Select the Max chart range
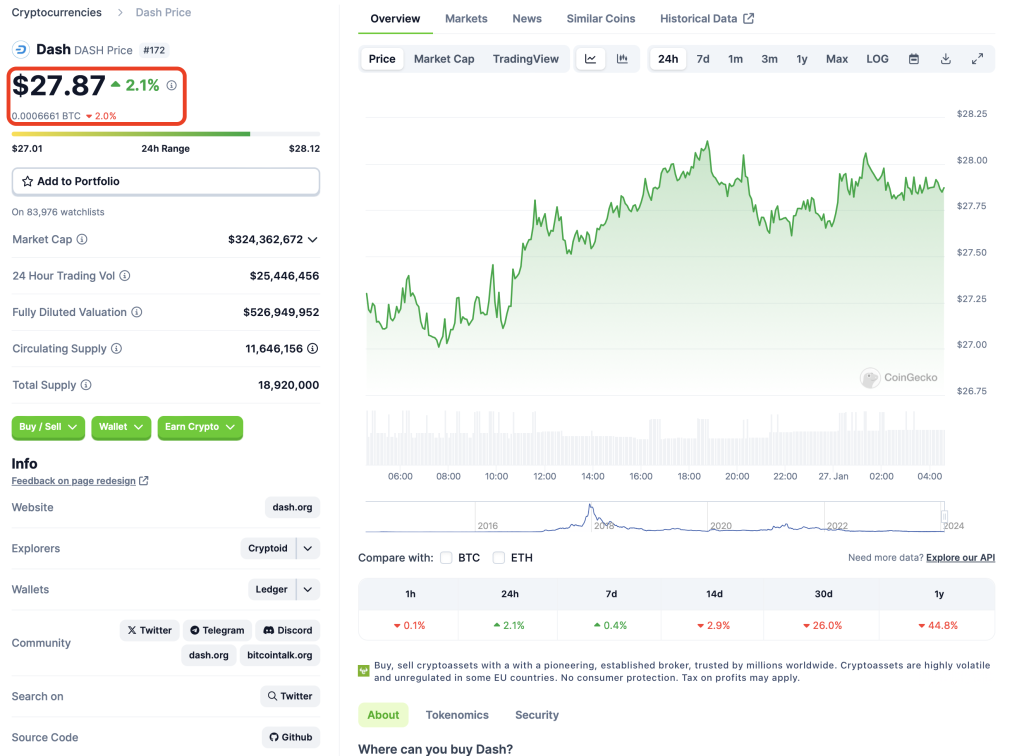 (x=837, y=59)
